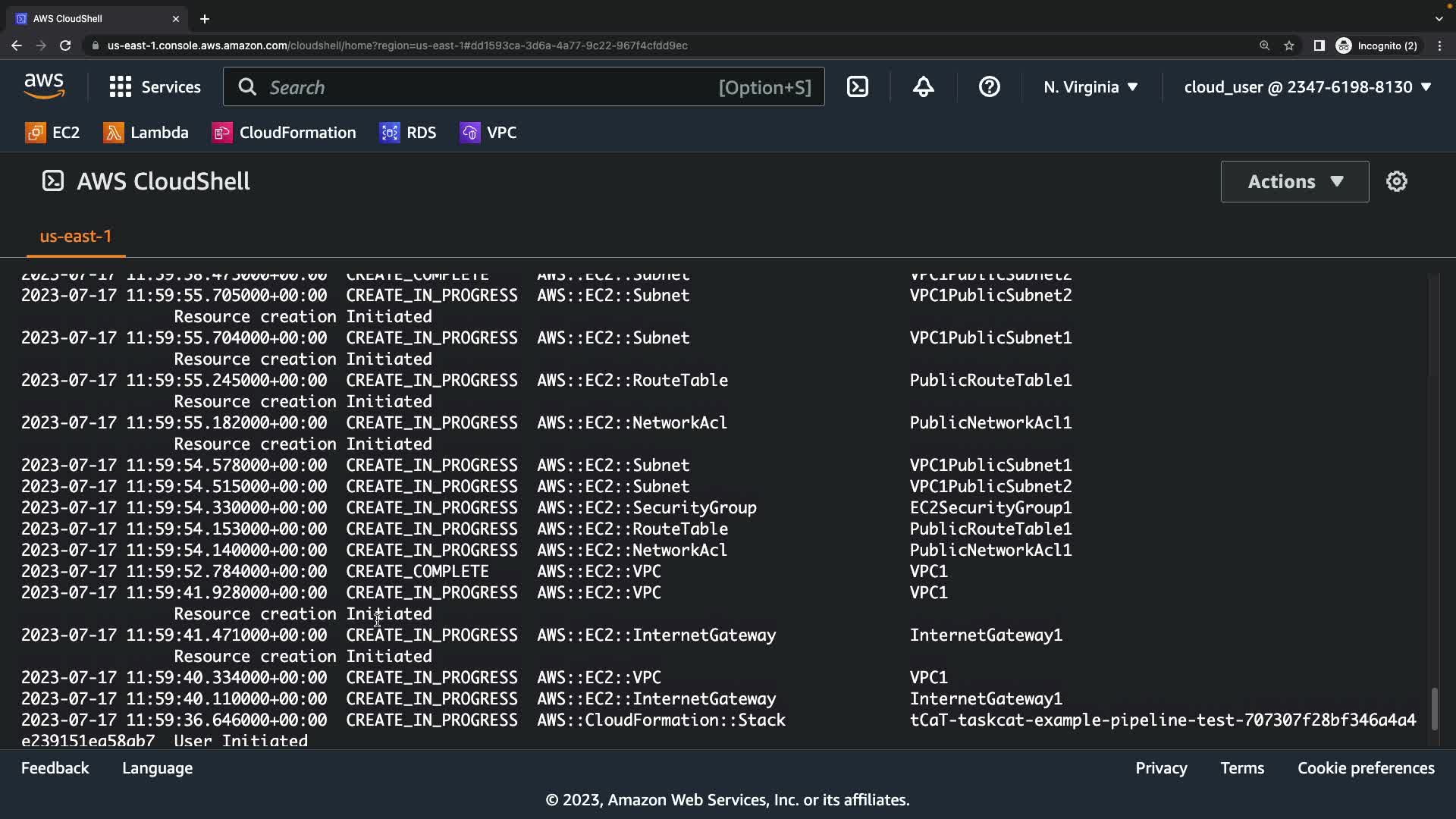Viewport: 1456px width, 819px height.
Task: Click the terminal vertical scrollbar thumb
Action: click(1434, 708)
